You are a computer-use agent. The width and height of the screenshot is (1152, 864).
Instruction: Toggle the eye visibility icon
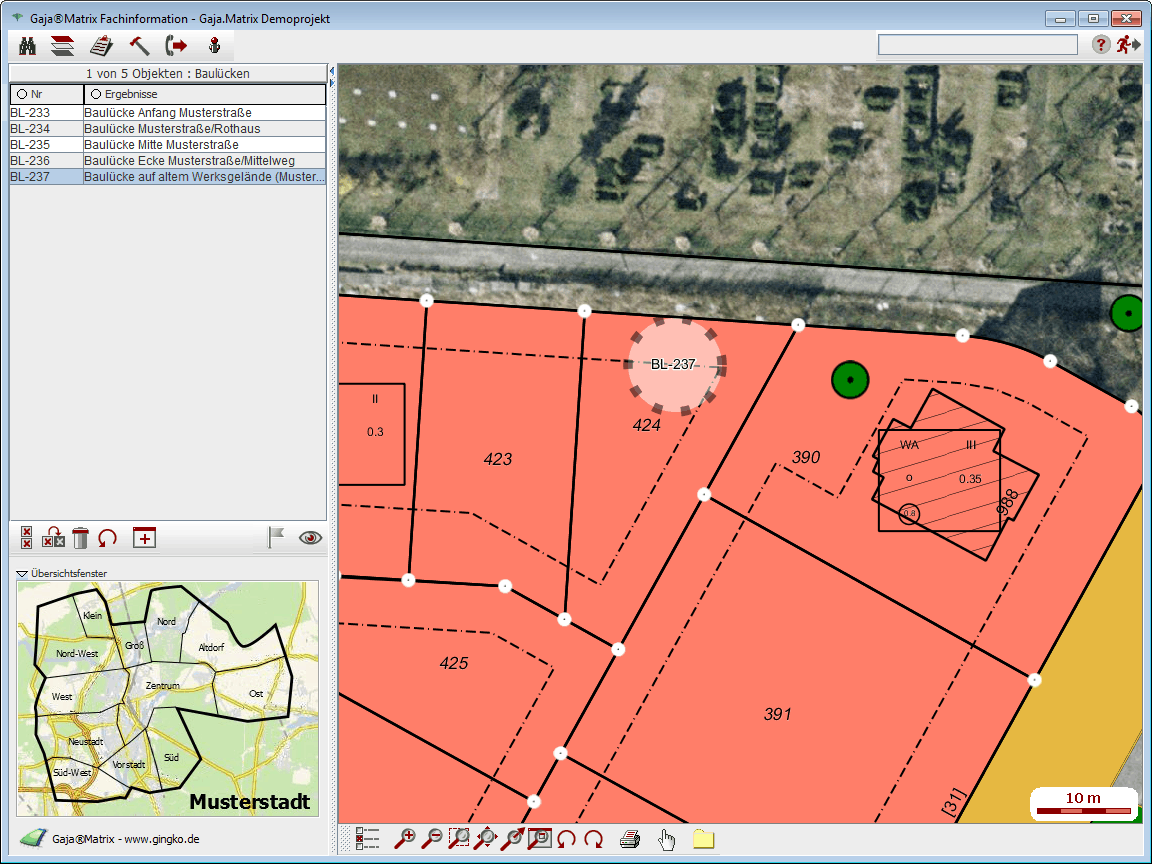[311, 538]
